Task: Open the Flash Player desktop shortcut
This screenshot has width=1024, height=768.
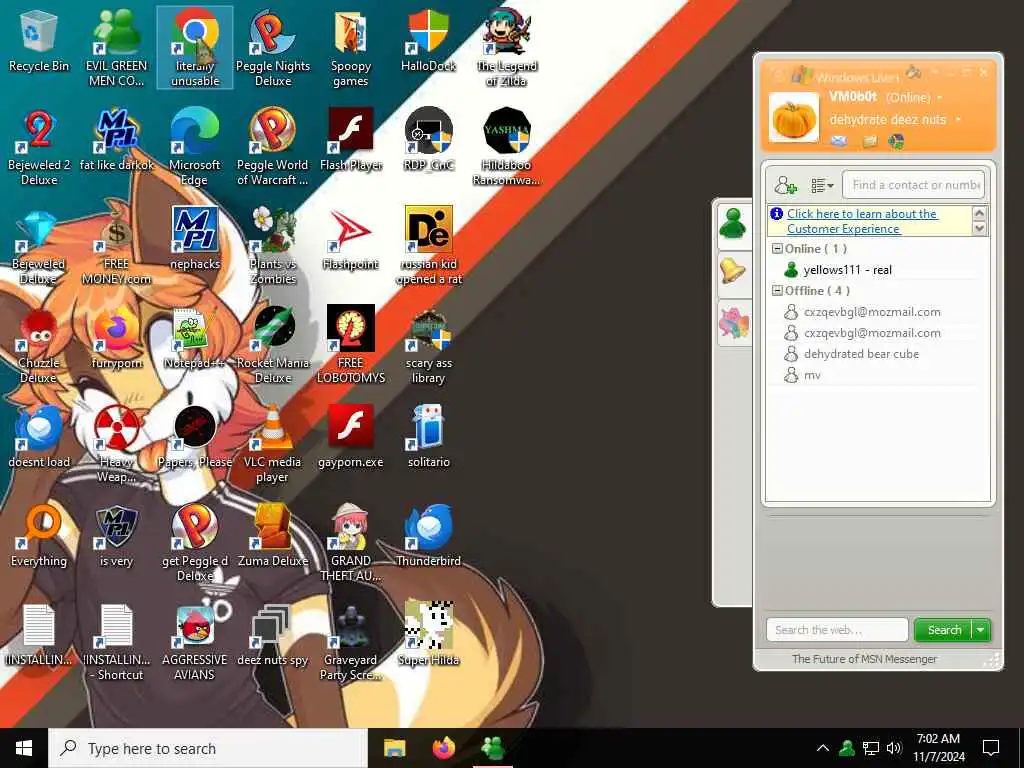Action: click(x=351, y=140)
